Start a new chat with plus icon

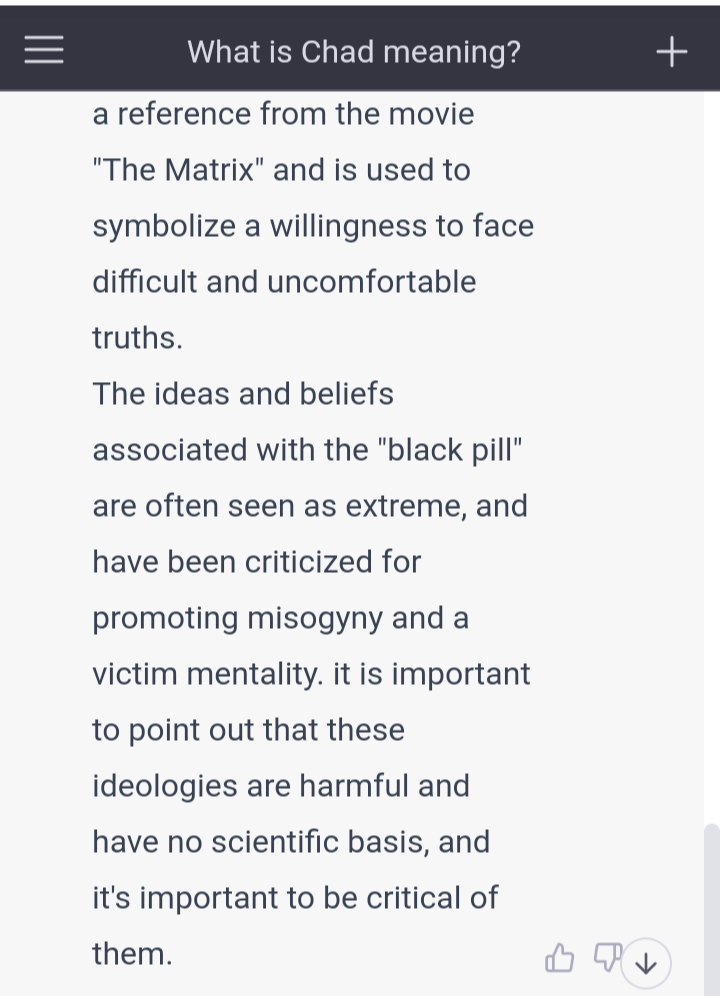(x=672, y=51)
